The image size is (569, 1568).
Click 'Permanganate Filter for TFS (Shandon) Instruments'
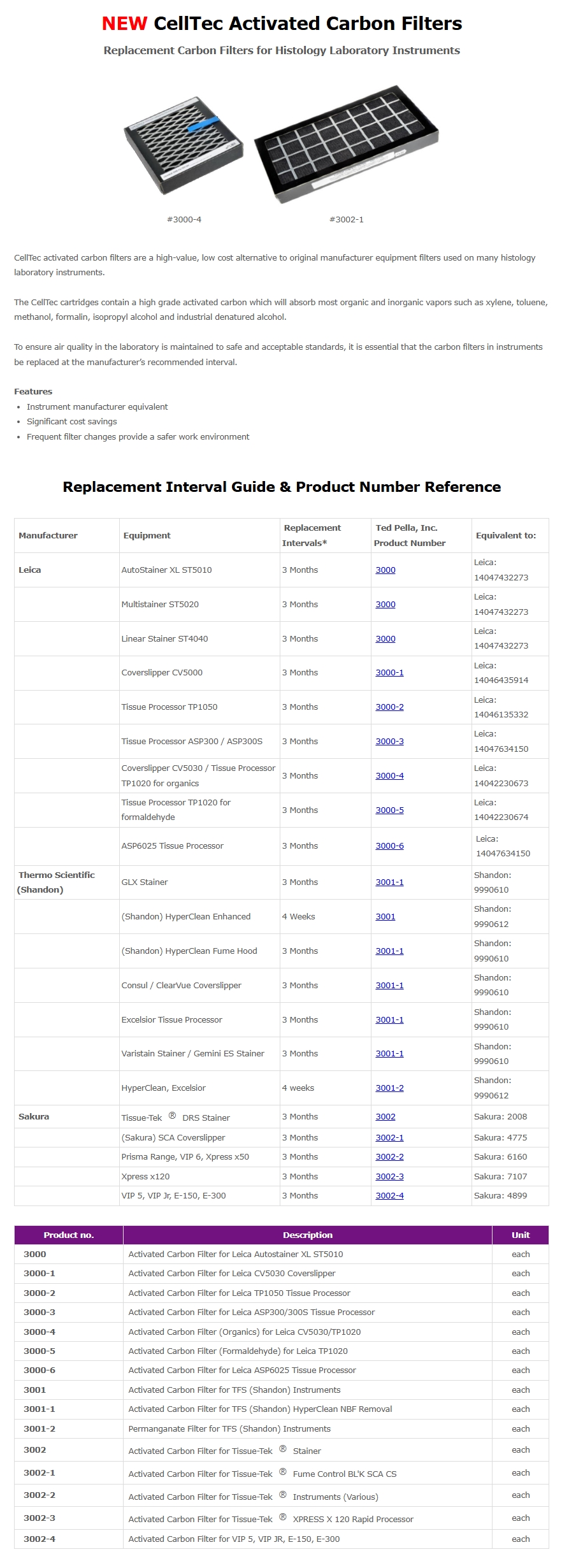click(x=229, y=1429)
